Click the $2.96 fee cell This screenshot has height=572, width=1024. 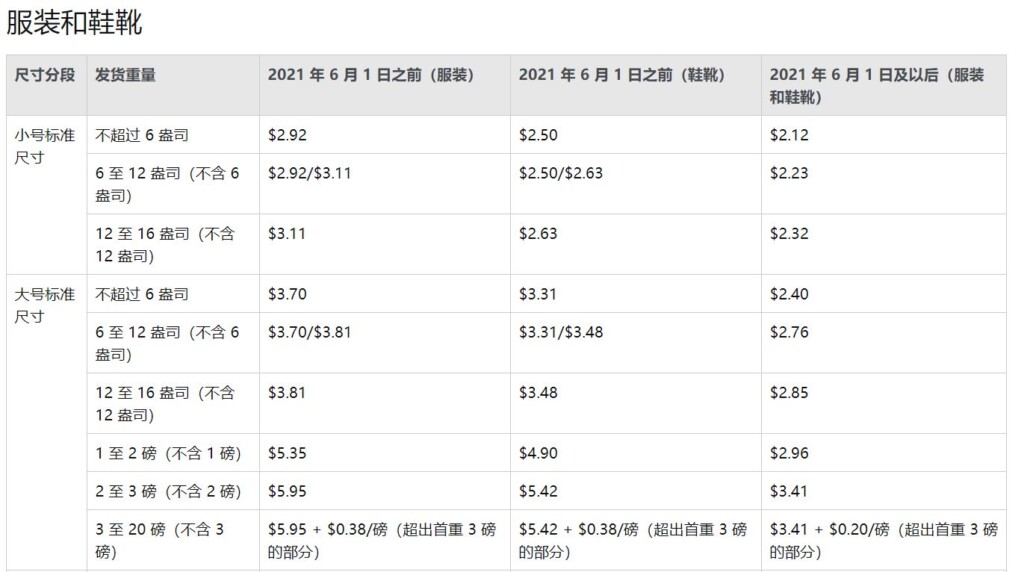point(789,453)
